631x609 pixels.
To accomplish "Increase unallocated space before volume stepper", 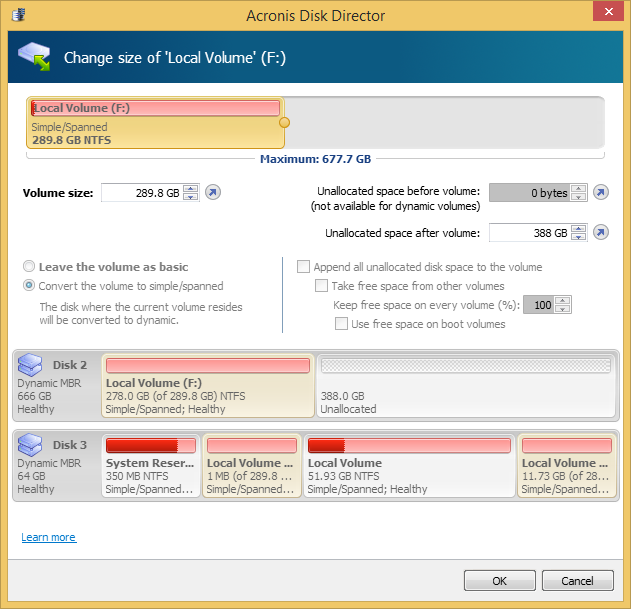I will click(x=578, y=188).
